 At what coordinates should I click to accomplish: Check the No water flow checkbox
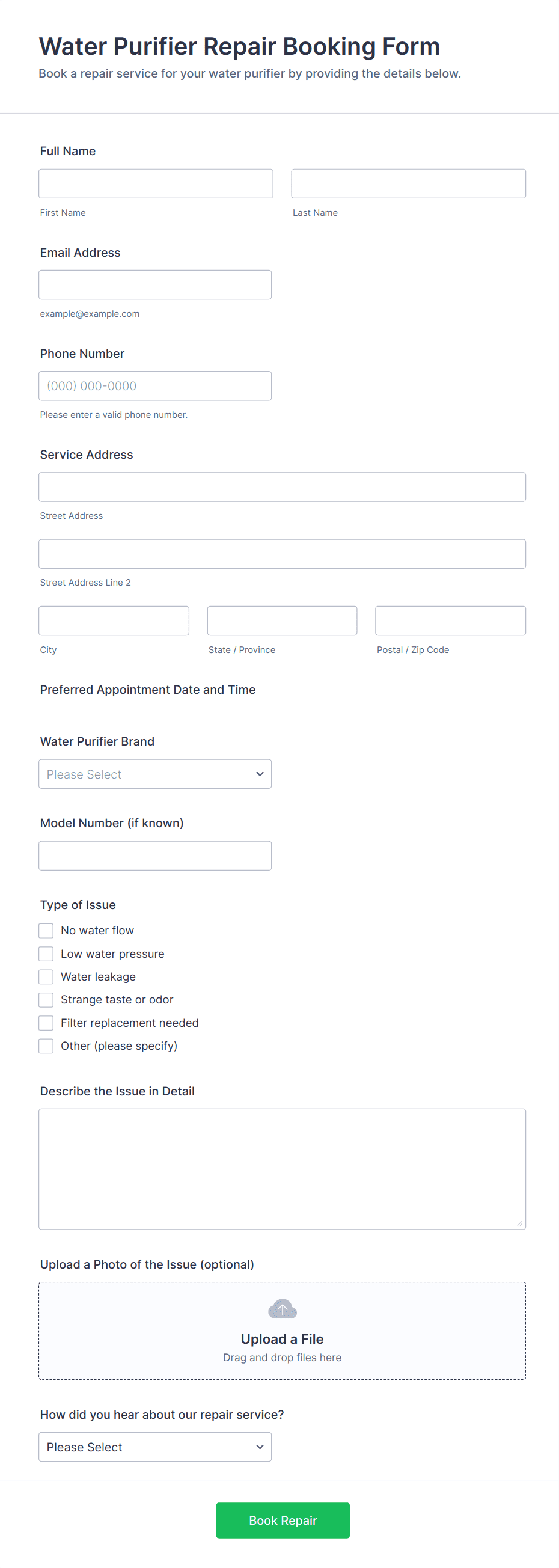click(46, 930)
